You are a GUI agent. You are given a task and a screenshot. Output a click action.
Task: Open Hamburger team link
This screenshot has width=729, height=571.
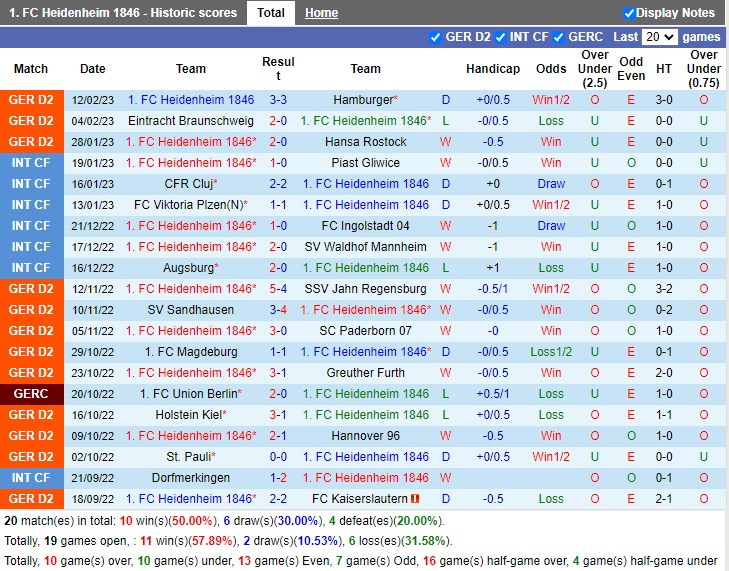pos(363,100)
